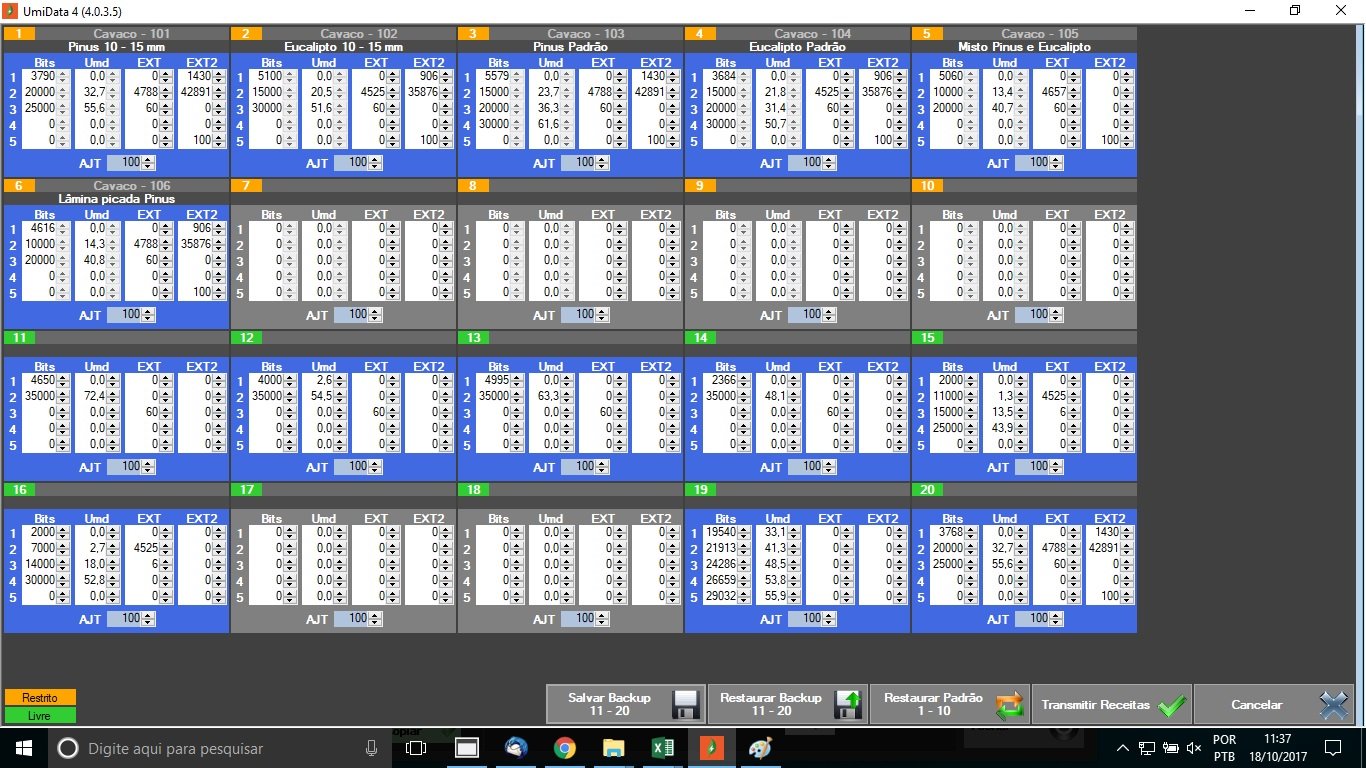Click Transmitir Receitas button
This screenshot has width=1366, height=768.
click(1111, 704)
